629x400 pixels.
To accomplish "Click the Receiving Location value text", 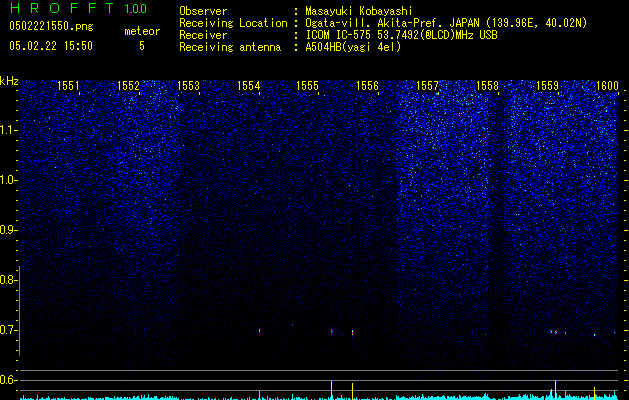I will [446, 23].
